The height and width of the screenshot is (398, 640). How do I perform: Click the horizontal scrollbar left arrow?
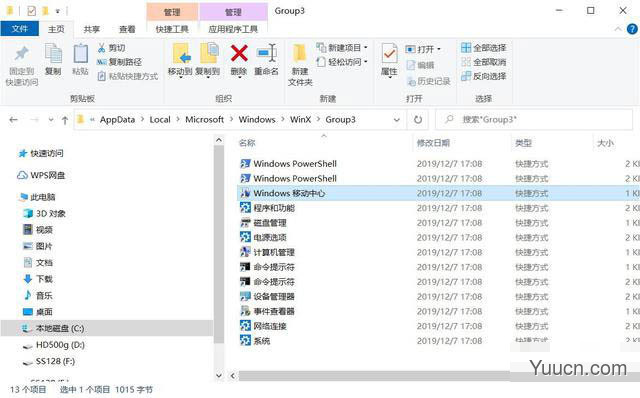233,376
